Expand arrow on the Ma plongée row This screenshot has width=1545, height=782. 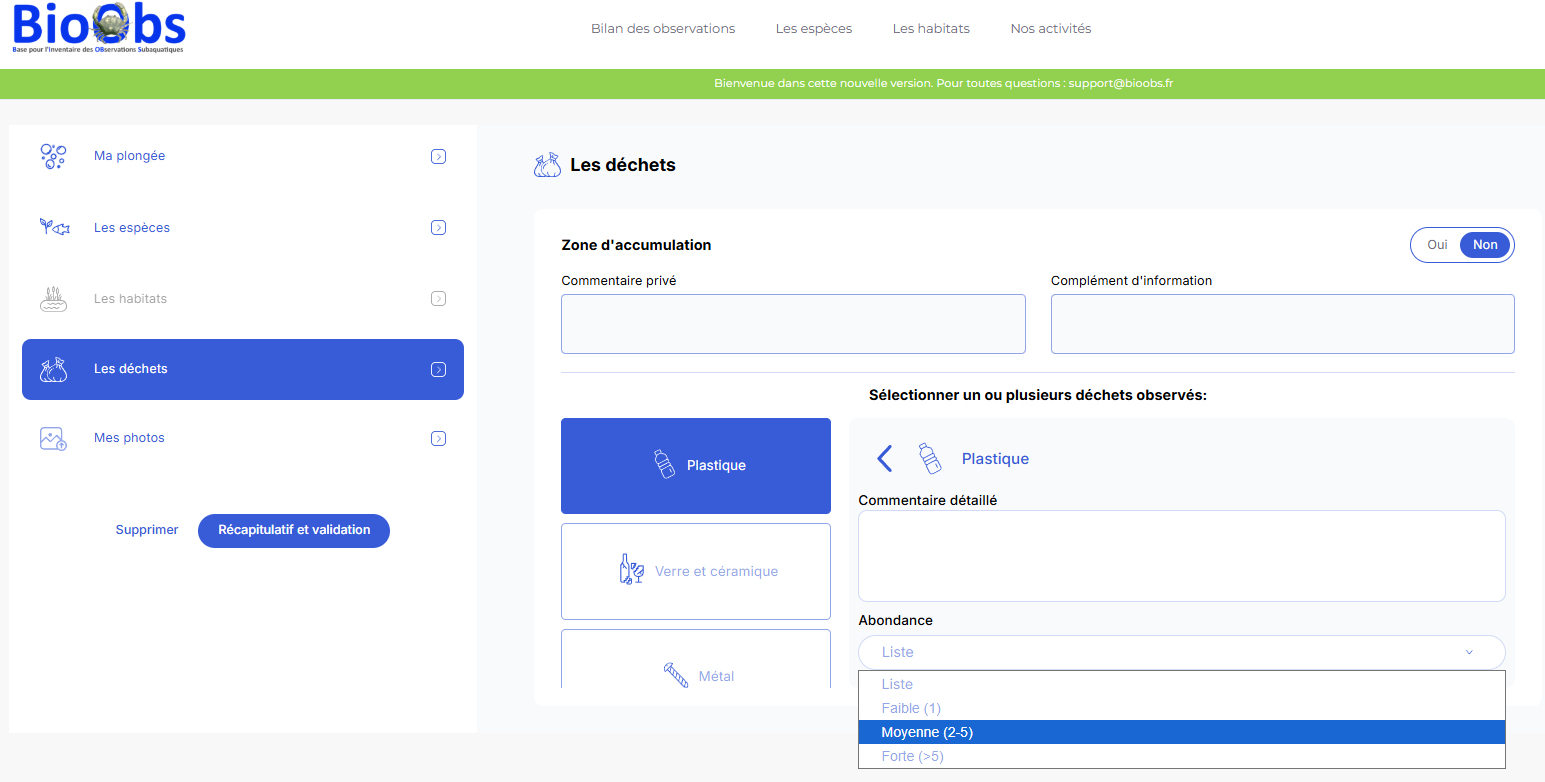coord(438,156)
